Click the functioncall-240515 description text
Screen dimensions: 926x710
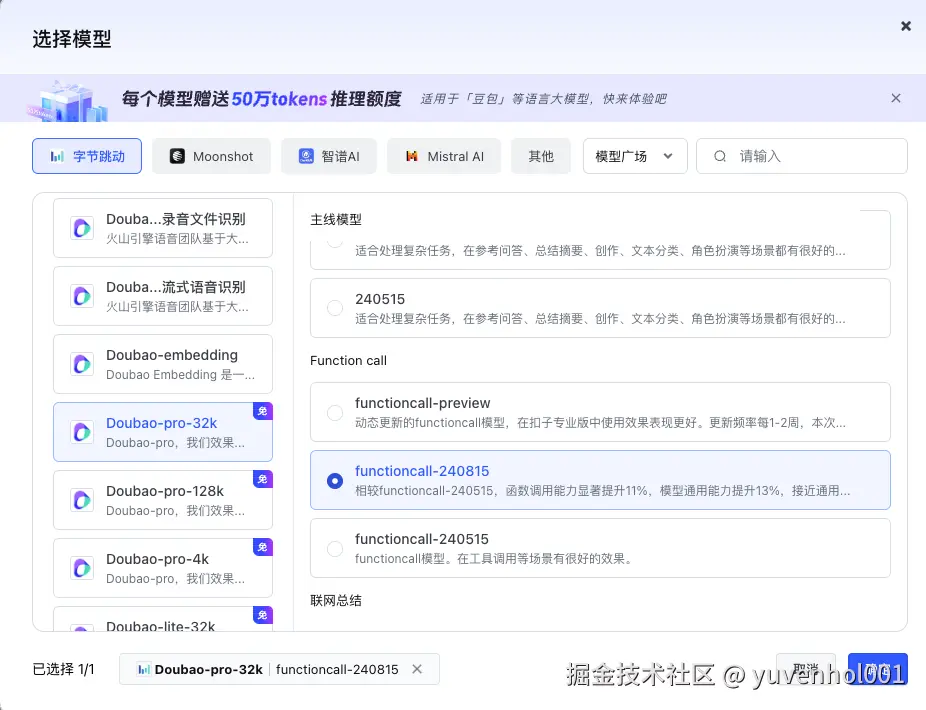point(495,558)
